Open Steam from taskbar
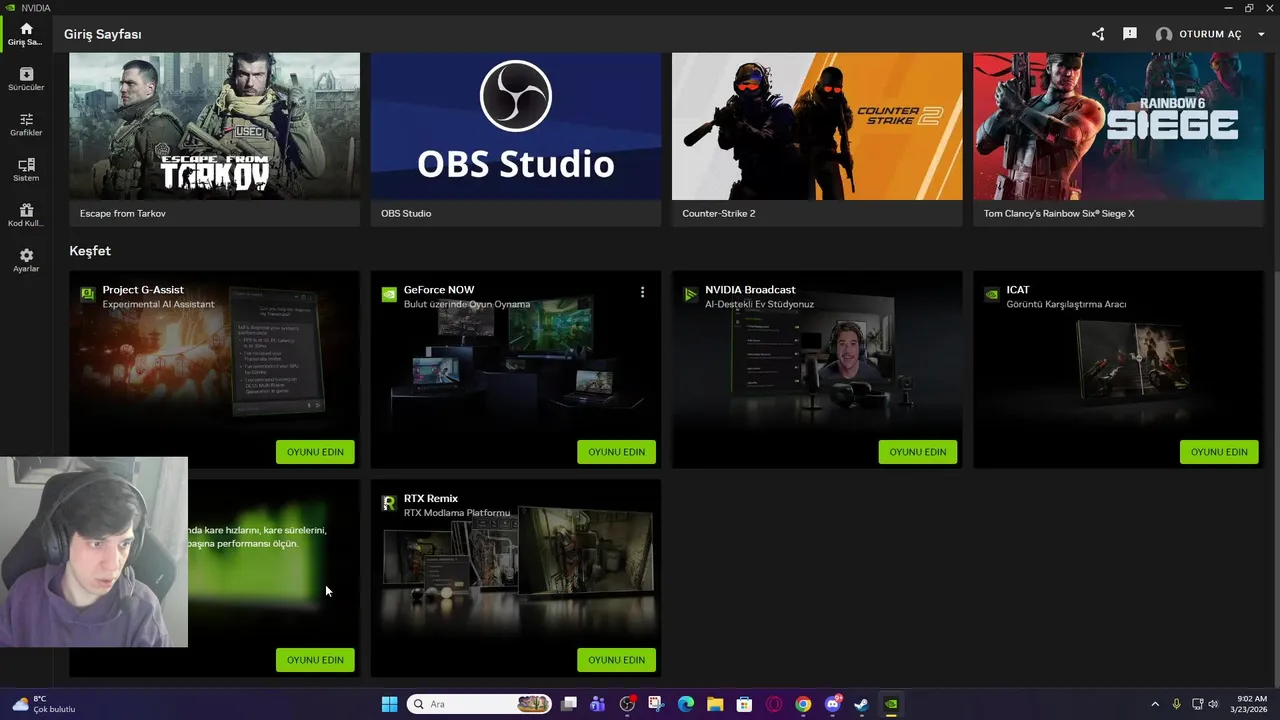 [x=861, y=704]
